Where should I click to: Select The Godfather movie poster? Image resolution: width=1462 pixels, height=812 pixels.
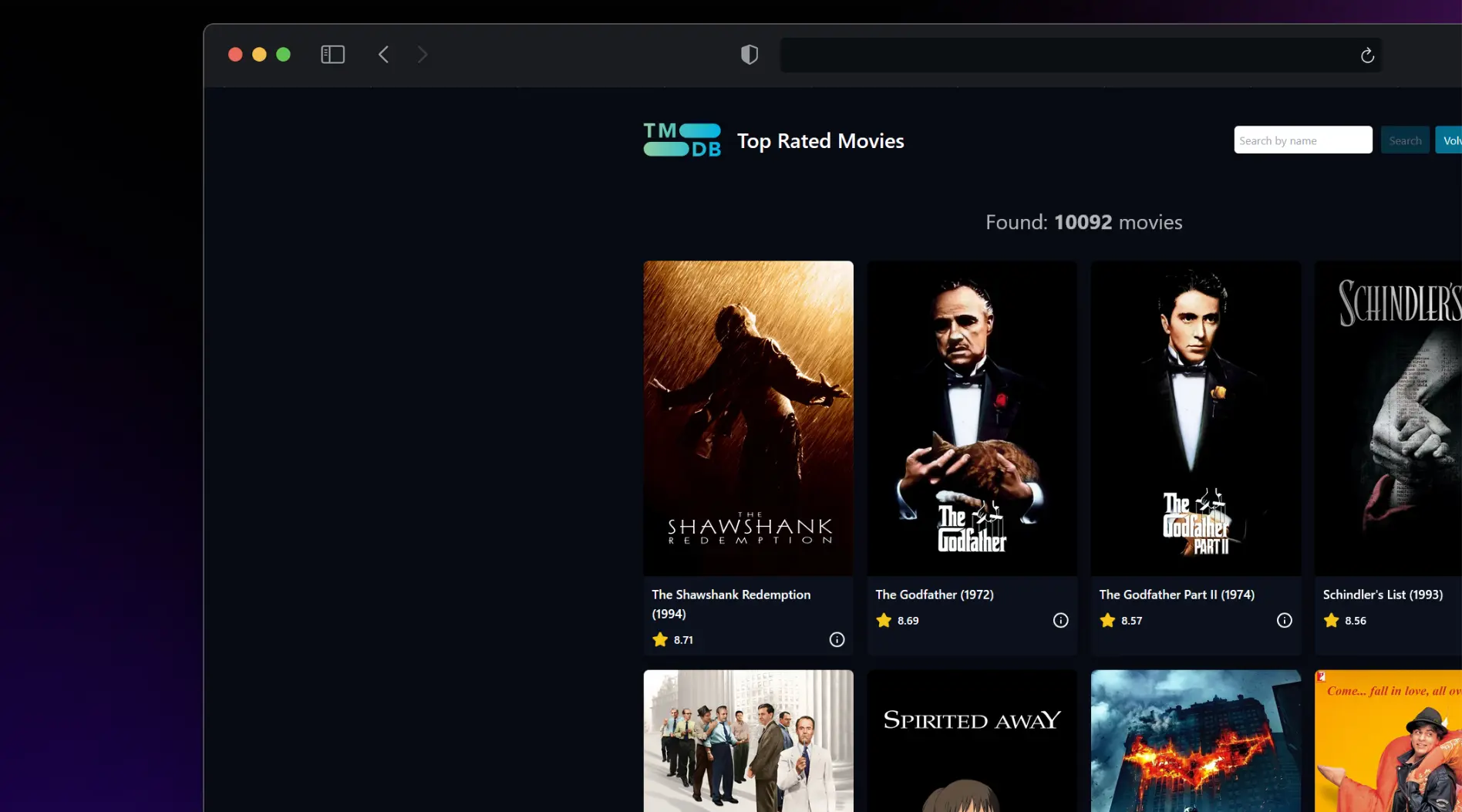click(972, 416)
